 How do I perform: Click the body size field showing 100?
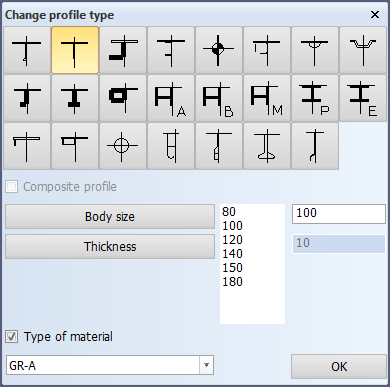(339, 213)
